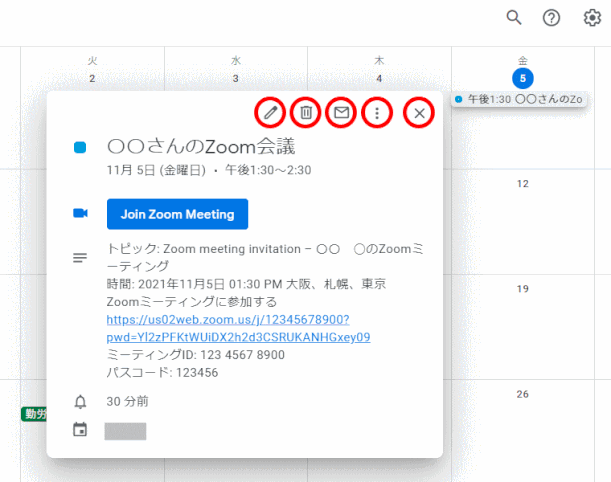Click the 30 分前 reminder text
Viewport: 611px width, 482px height.
point(127,401)
